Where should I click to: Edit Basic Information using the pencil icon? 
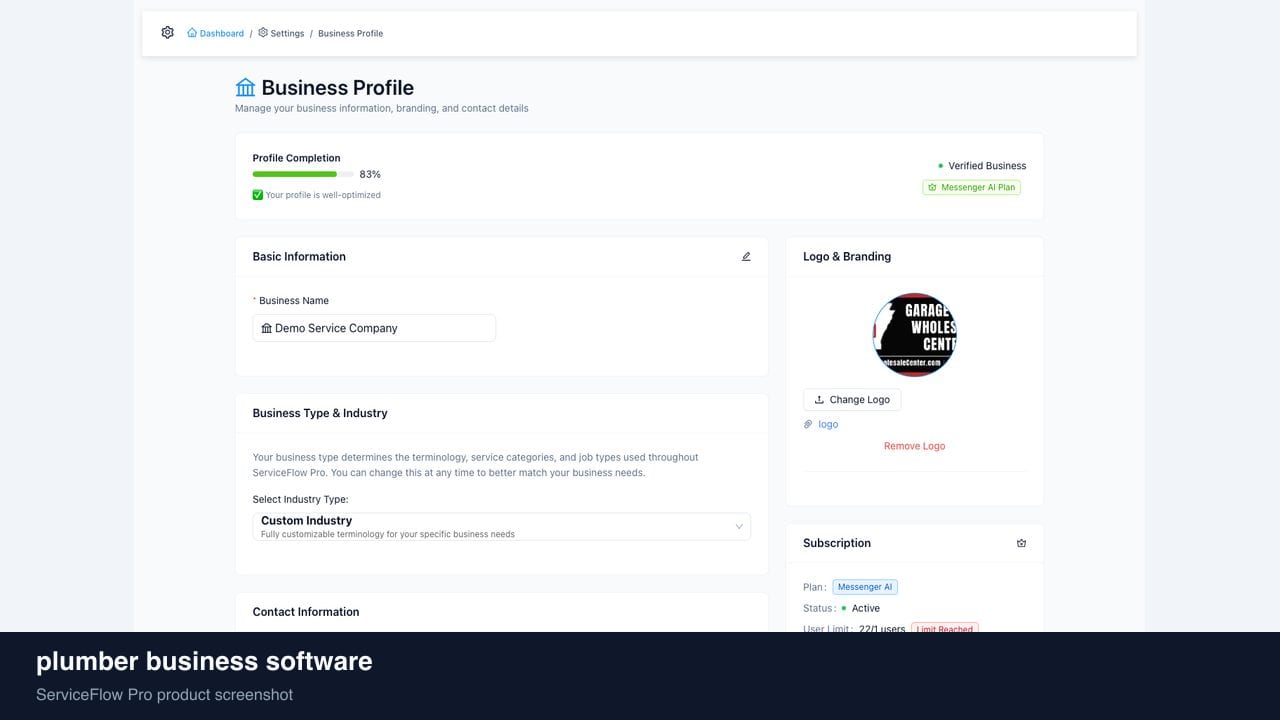[x=746, y=257]
